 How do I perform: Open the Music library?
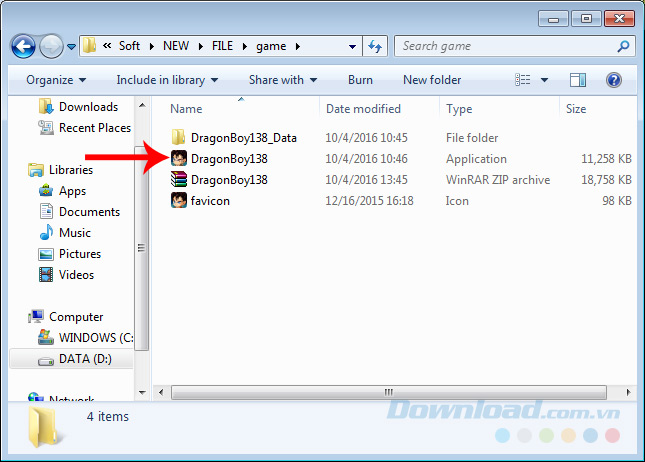(74, 233)
